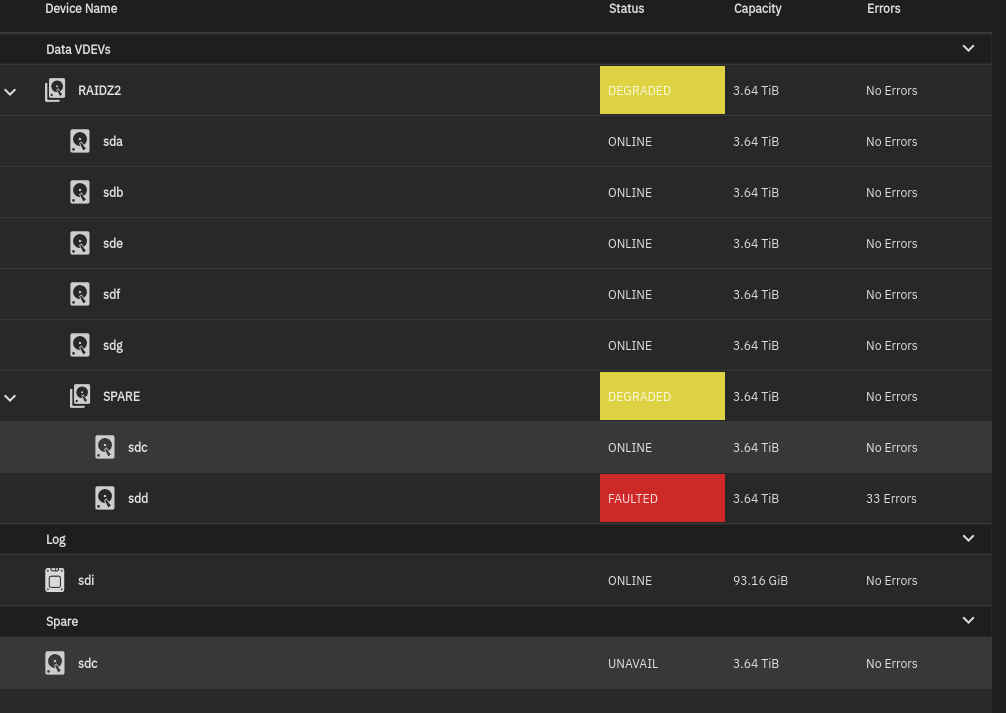Click 3.64 TiB capacity of RAIDZ2

756,90
